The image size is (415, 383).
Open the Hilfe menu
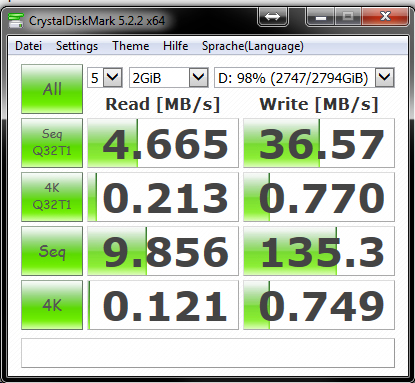(175, 46)
